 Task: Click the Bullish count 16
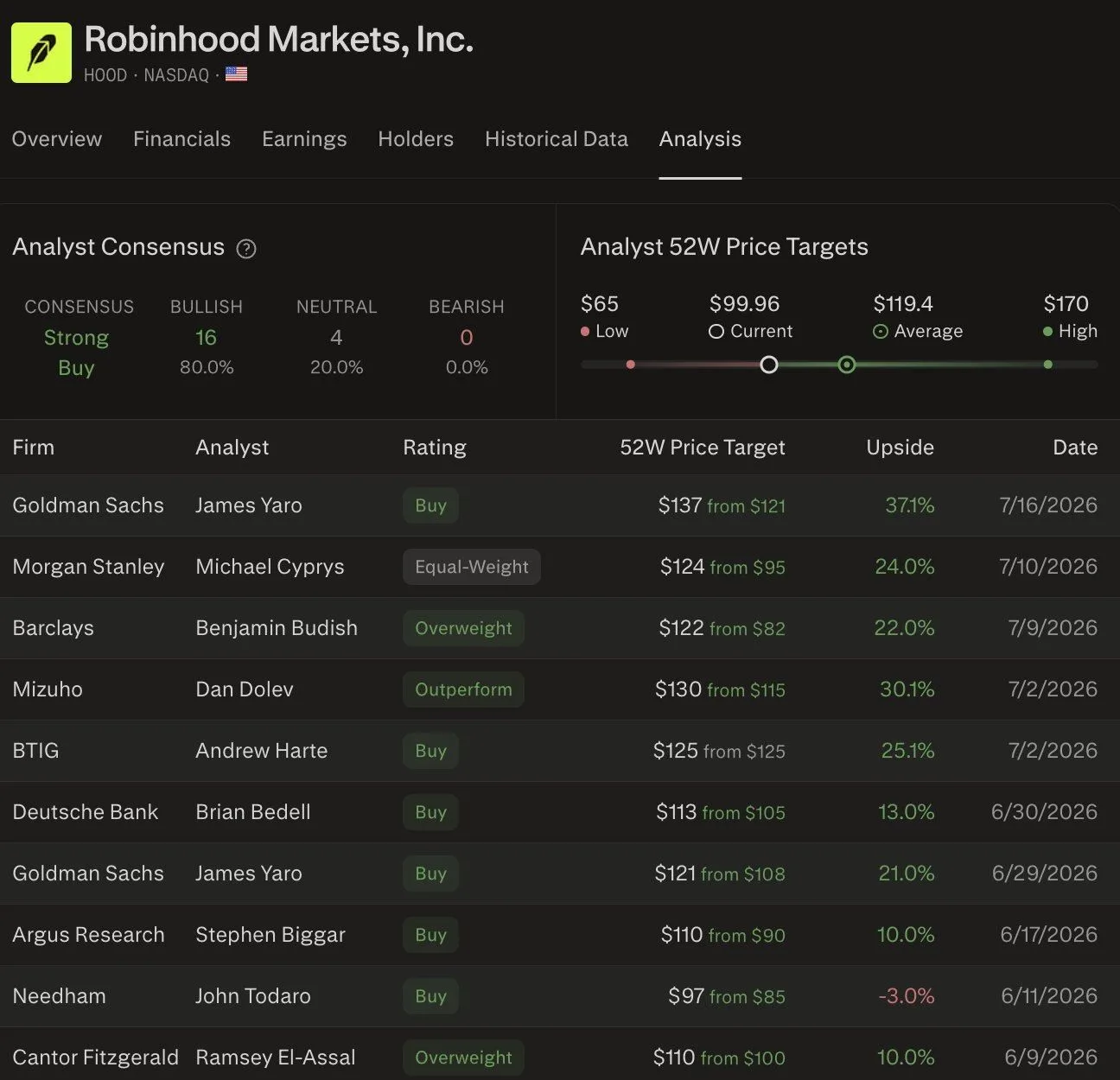[x=206, y=338]
